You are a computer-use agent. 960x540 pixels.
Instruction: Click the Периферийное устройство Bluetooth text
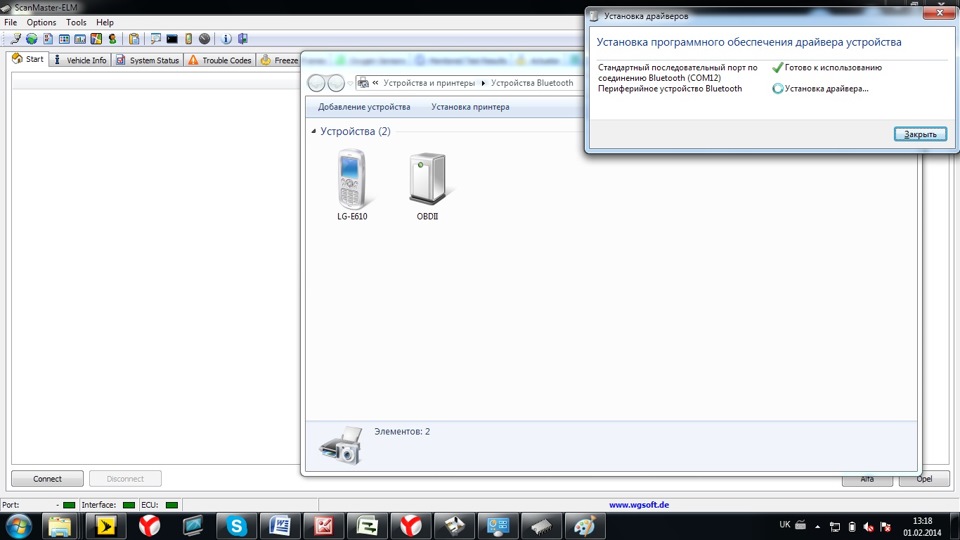(670, 89)
